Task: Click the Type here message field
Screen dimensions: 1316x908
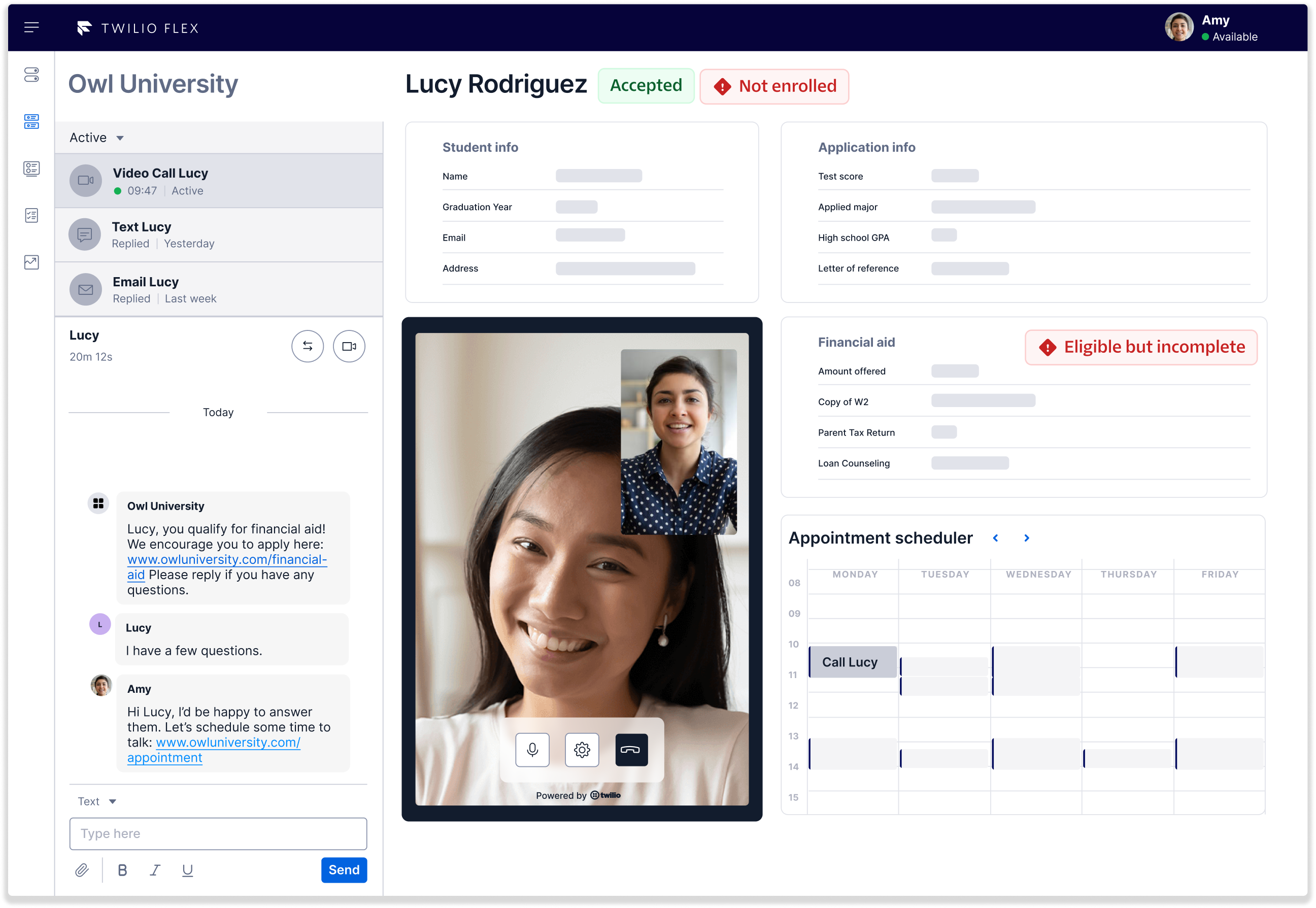Action: pos(218,834)
